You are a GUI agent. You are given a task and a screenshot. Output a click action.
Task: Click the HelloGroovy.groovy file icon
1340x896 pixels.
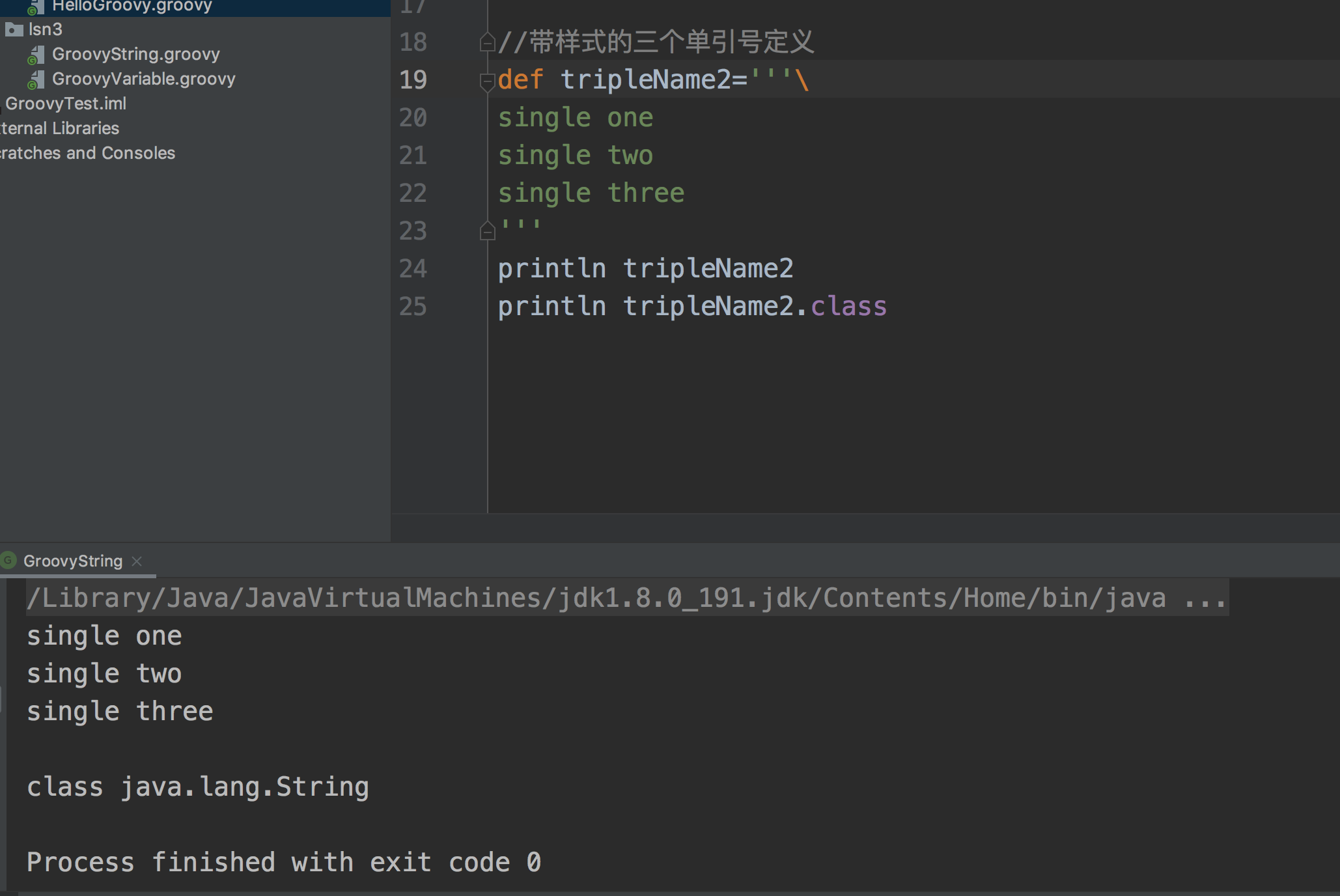36,7
